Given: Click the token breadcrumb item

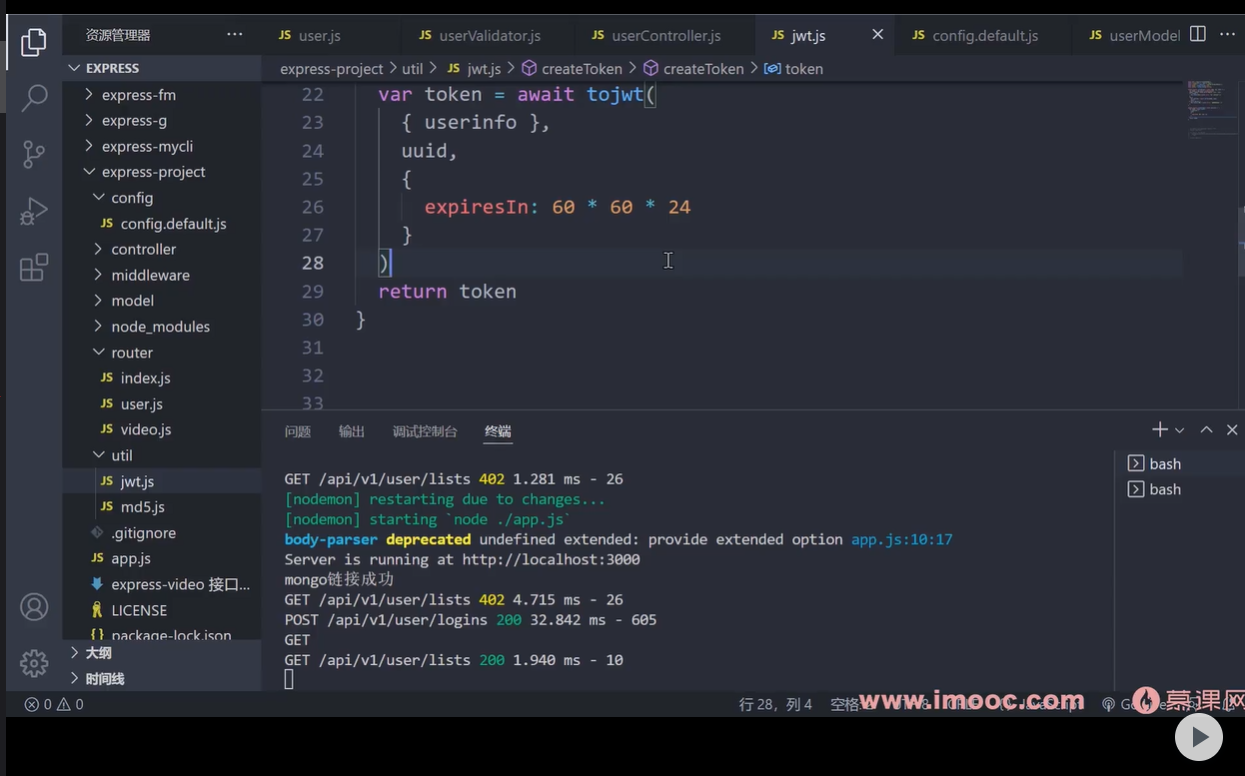Looking at the screenshot, I should coord(794,69).
